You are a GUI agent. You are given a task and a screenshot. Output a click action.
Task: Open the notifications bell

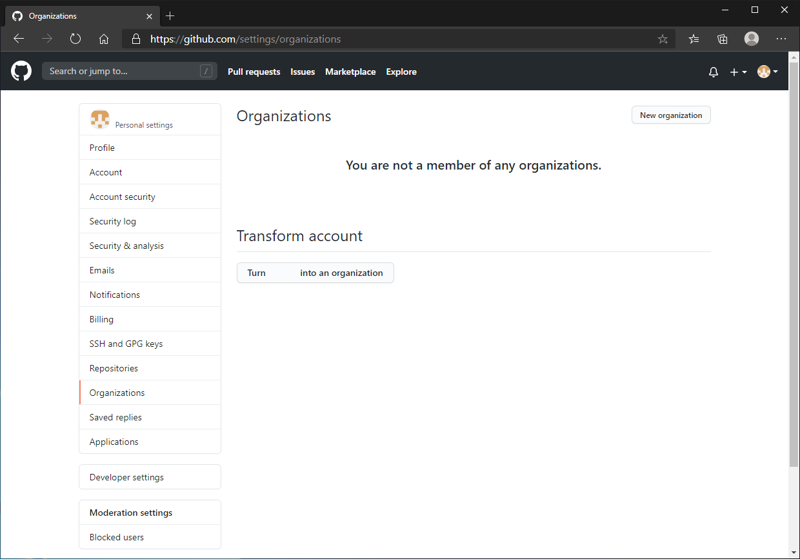tap(713, 72)
